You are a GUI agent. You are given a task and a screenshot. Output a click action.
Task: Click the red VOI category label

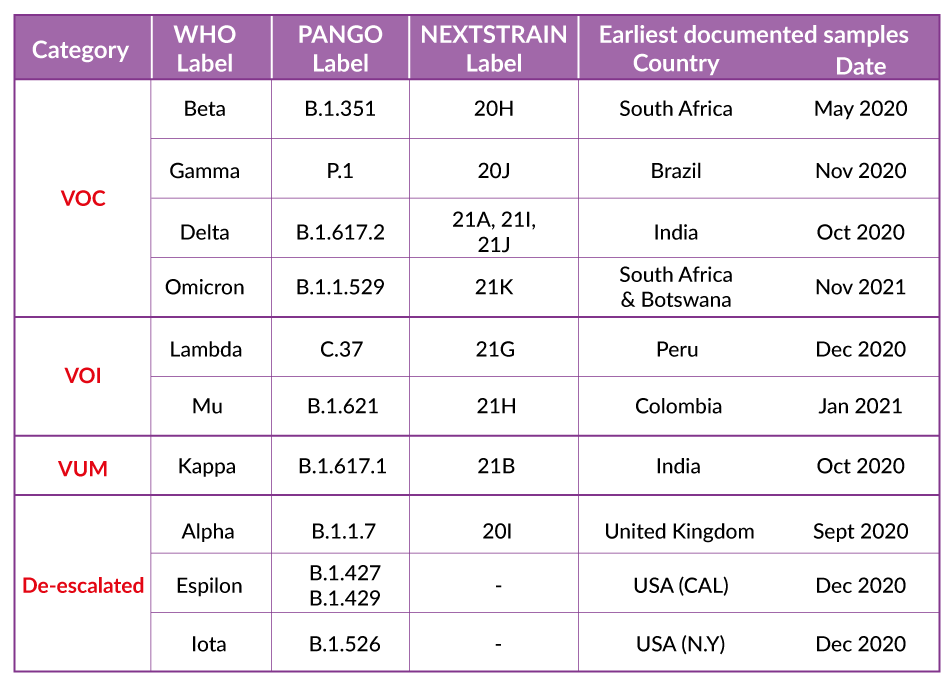click(83, 376)
